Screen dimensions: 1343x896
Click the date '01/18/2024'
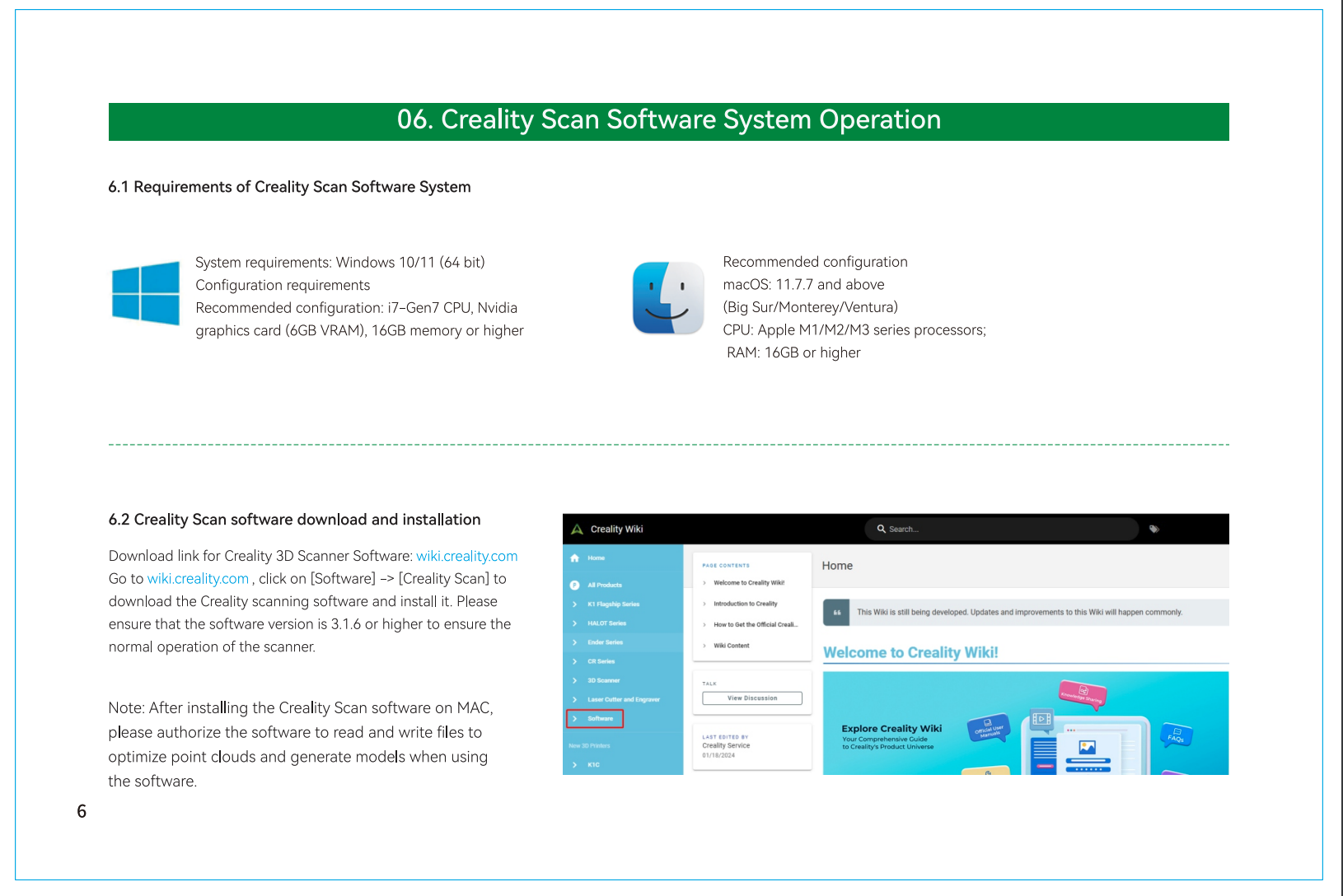[718, 755]
